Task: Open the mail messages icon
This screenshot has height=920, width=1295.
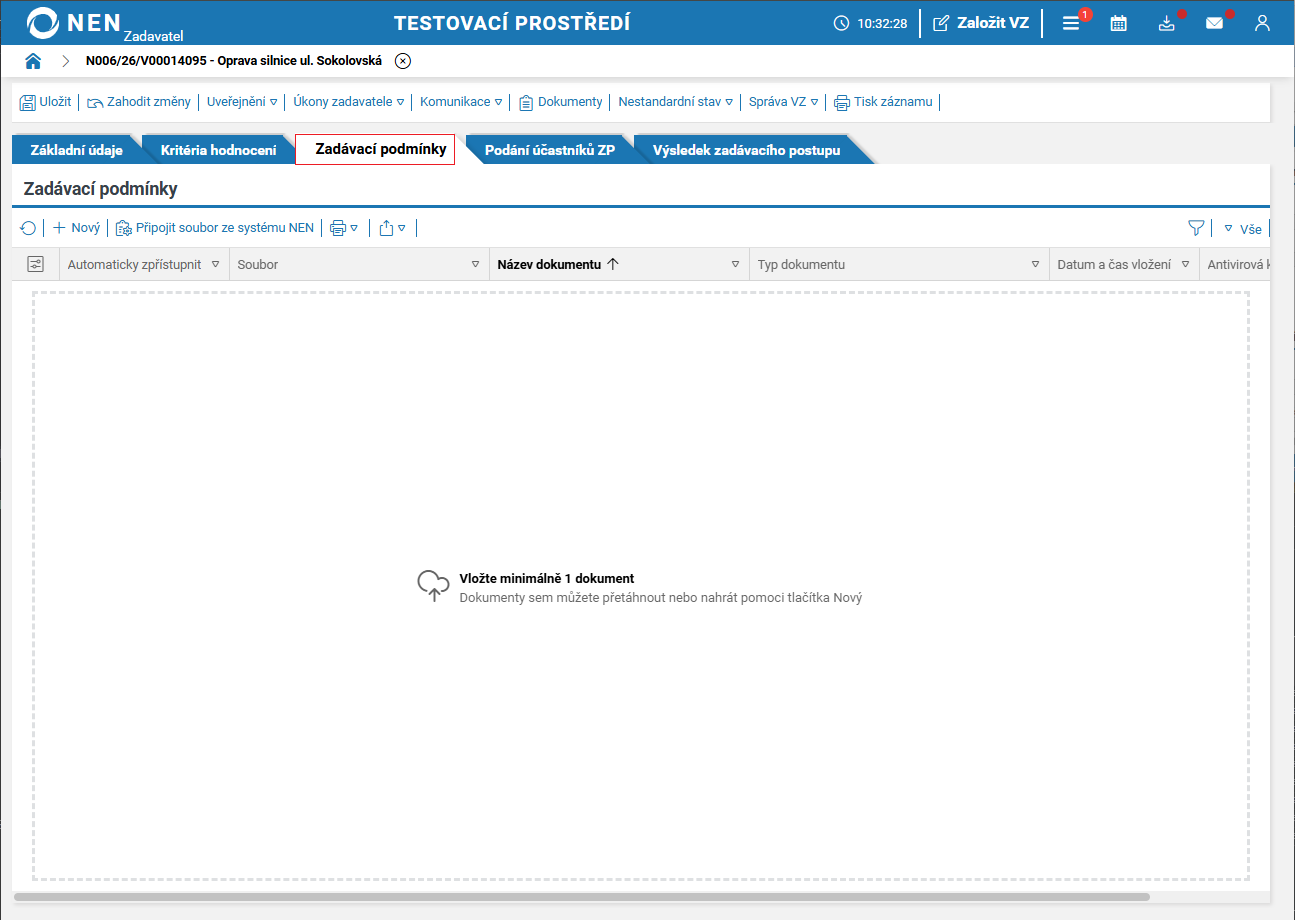Action: pyautogui.click(x=1214, y=23)
